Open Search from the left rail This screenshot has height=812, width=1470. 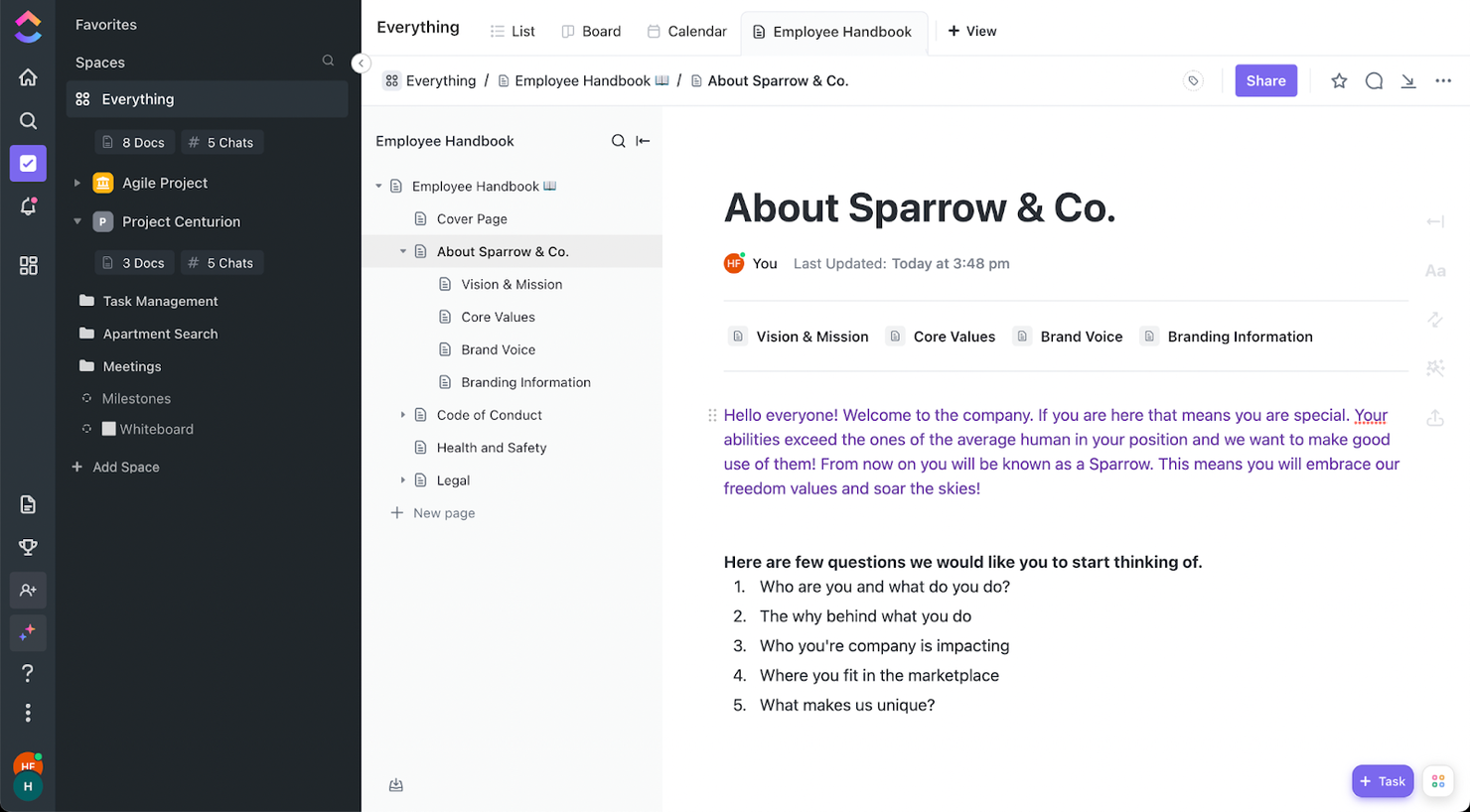28,121
